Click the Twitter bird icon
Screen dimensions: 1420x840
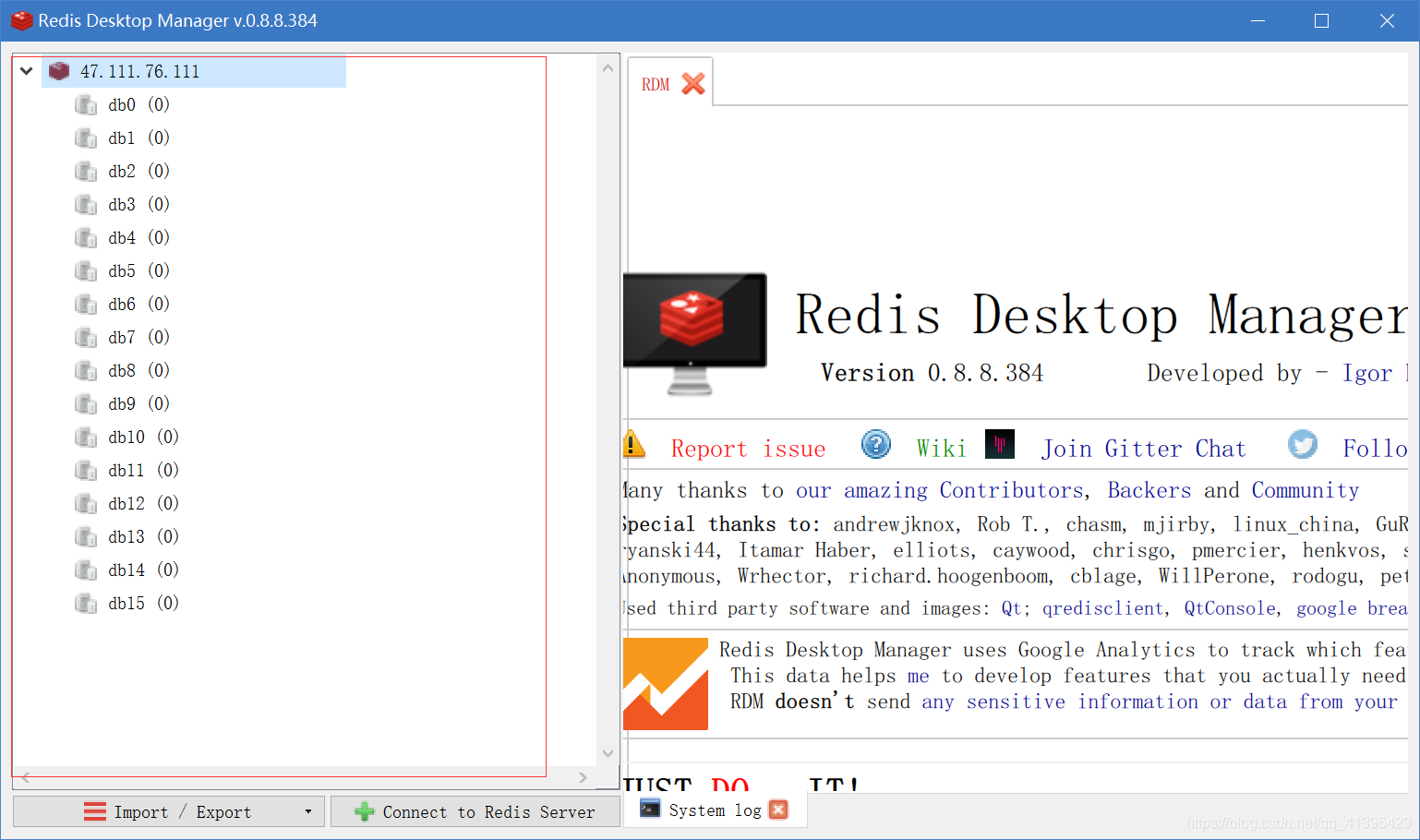[1303, 445]
